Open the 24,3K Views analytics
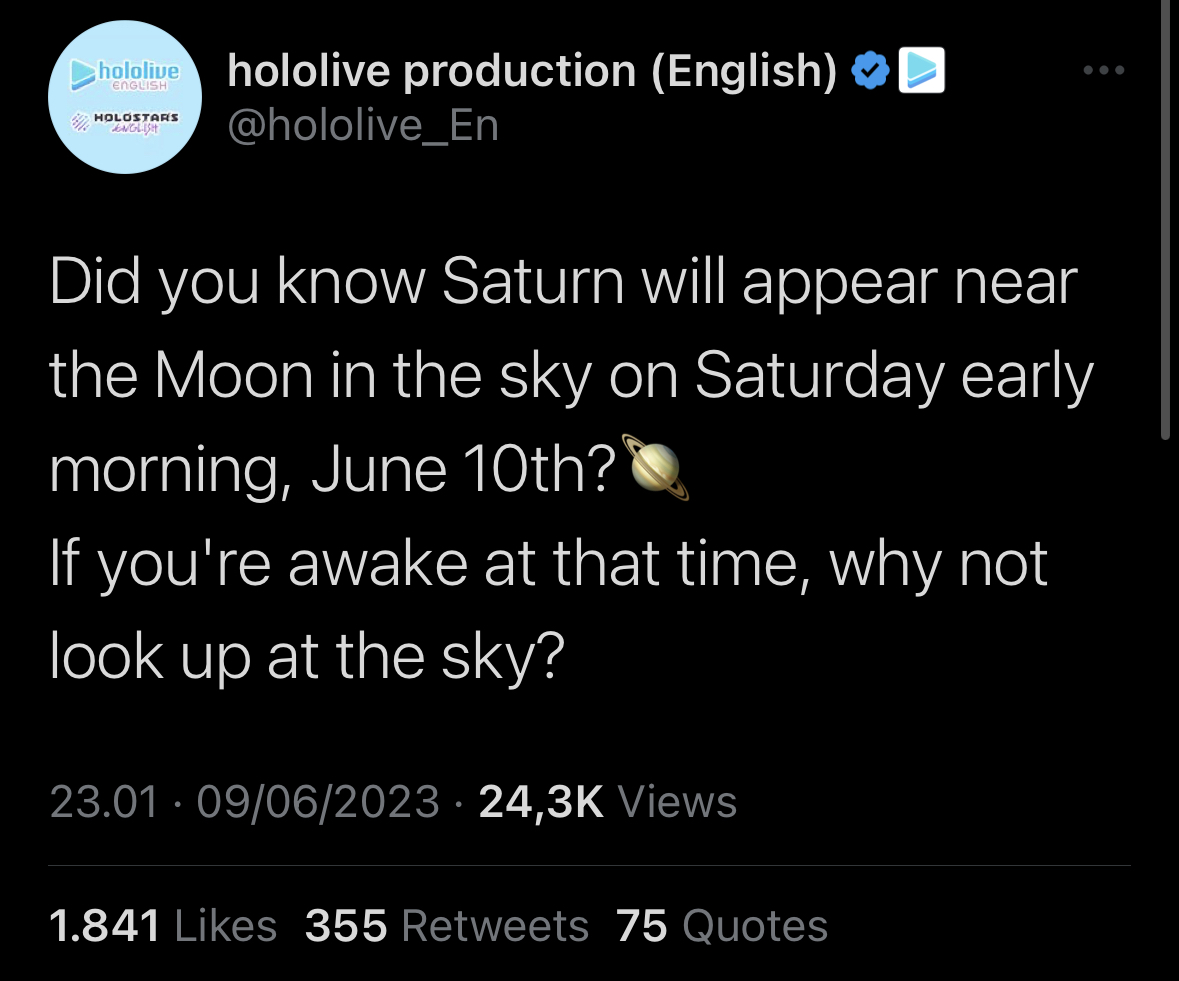Screen dimensions: 1179x981 point(608,802)
